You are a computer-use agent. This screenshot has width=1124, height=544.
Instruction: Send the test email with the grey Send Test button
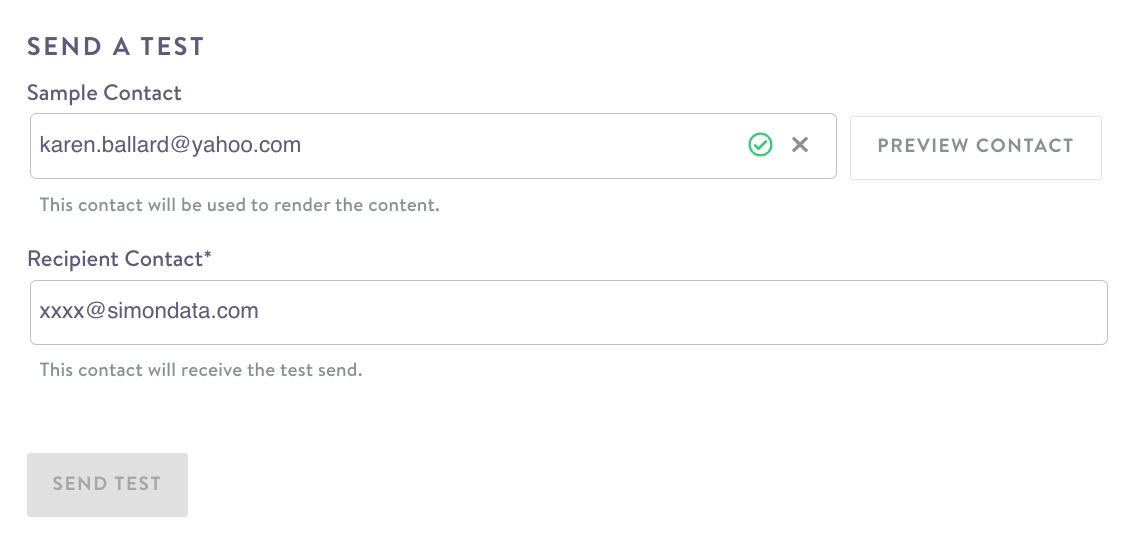[107, 485]
